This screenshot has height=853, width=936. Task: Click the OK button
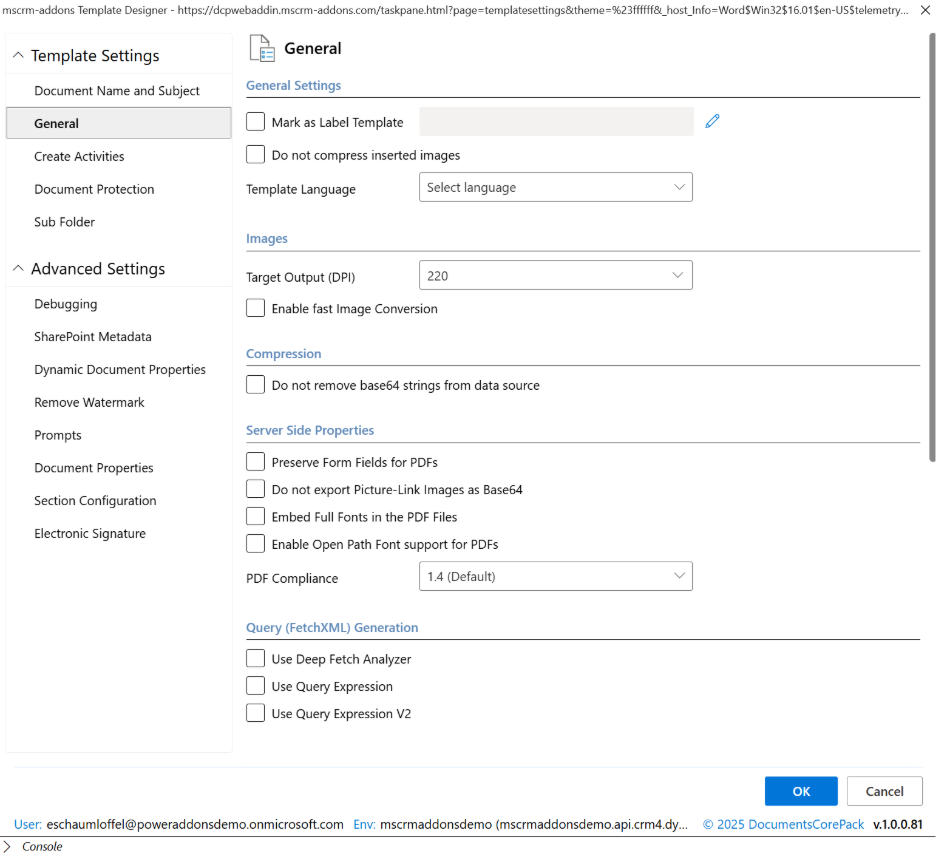[801, 791]
